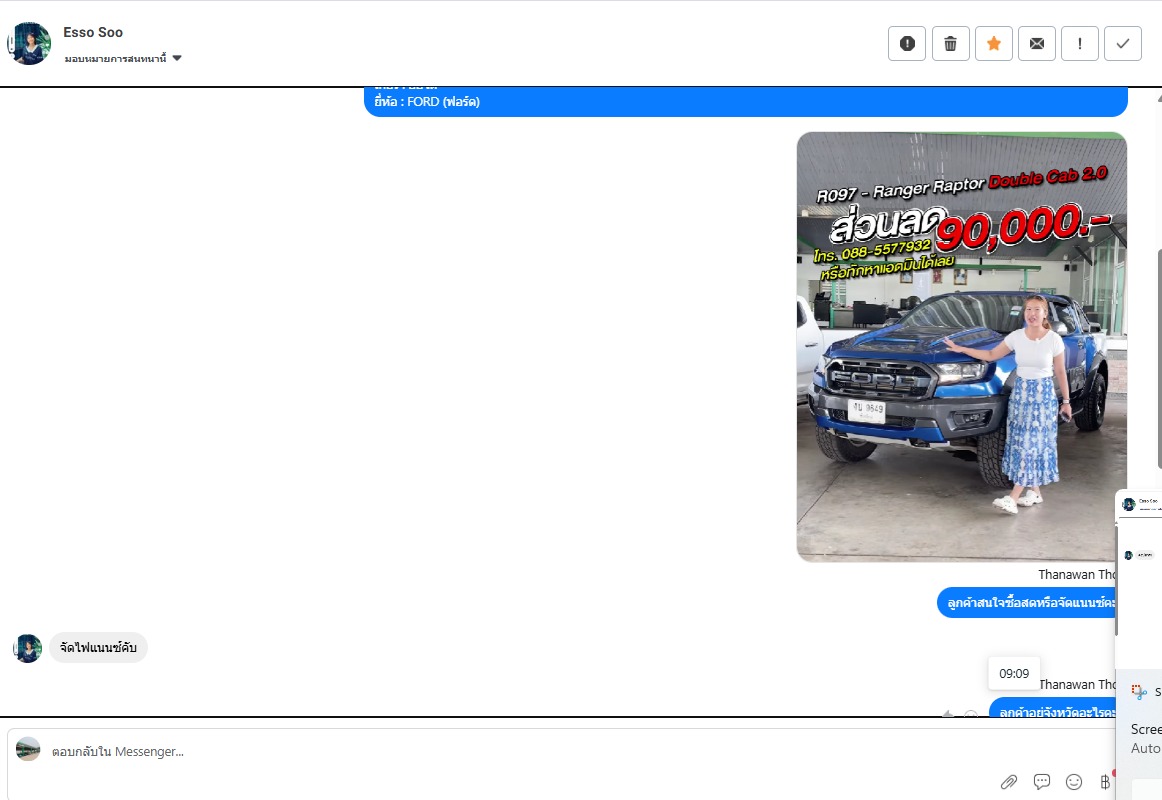The width and height of the screenshot is (1162, 800).
Task: Open the Ranger Raptor promotional image
Action: pos(961,346)
